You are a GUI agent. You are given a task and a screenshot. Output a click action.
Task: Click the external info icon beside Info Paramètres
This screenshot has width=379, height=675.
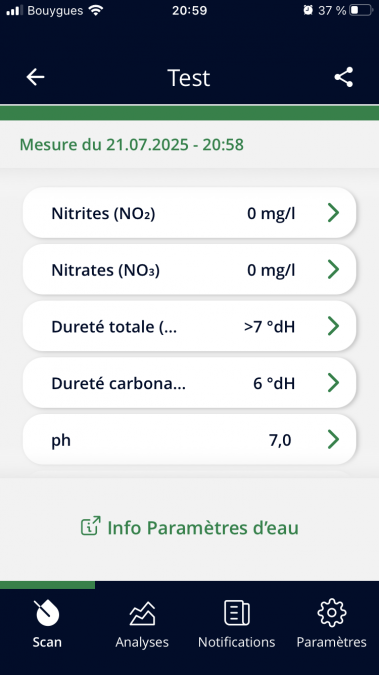click(90, 526)
